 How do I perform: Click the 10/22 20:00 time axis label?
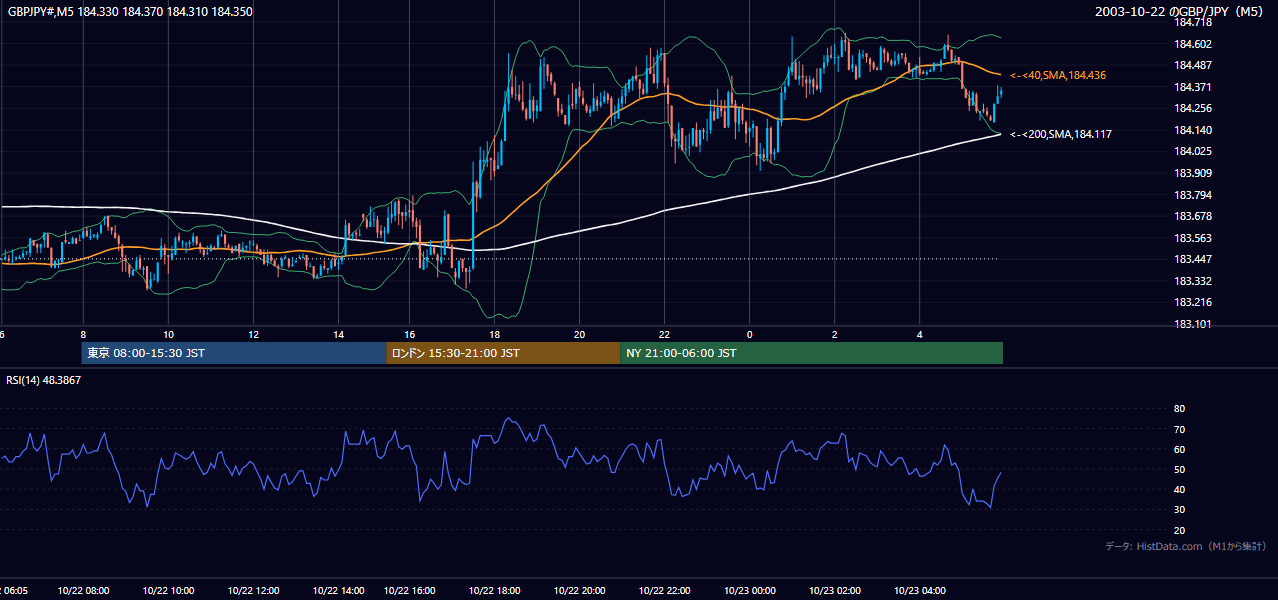(x=579, y=591)
